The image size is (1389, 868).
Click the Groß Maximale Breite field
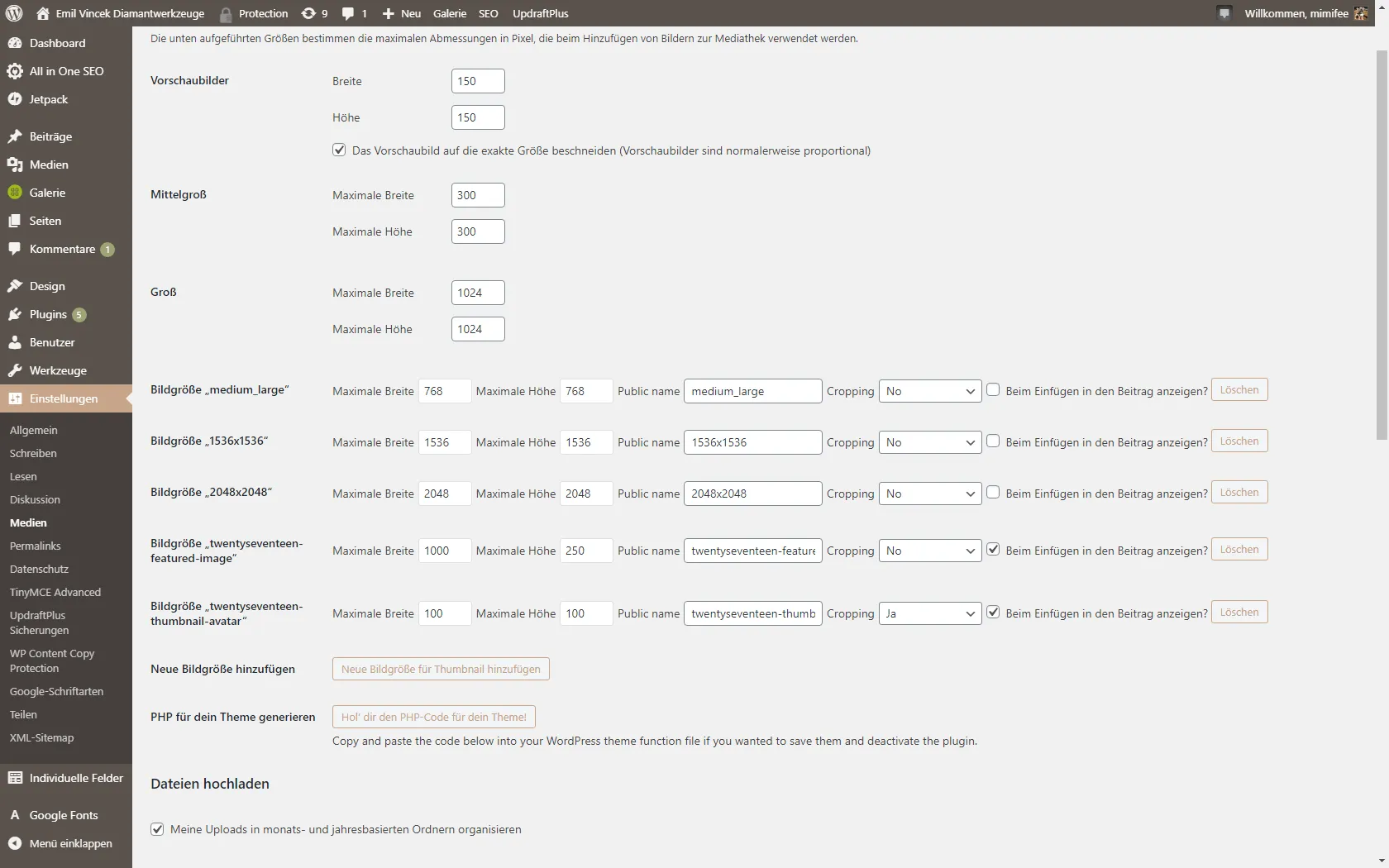coord(478,293)
